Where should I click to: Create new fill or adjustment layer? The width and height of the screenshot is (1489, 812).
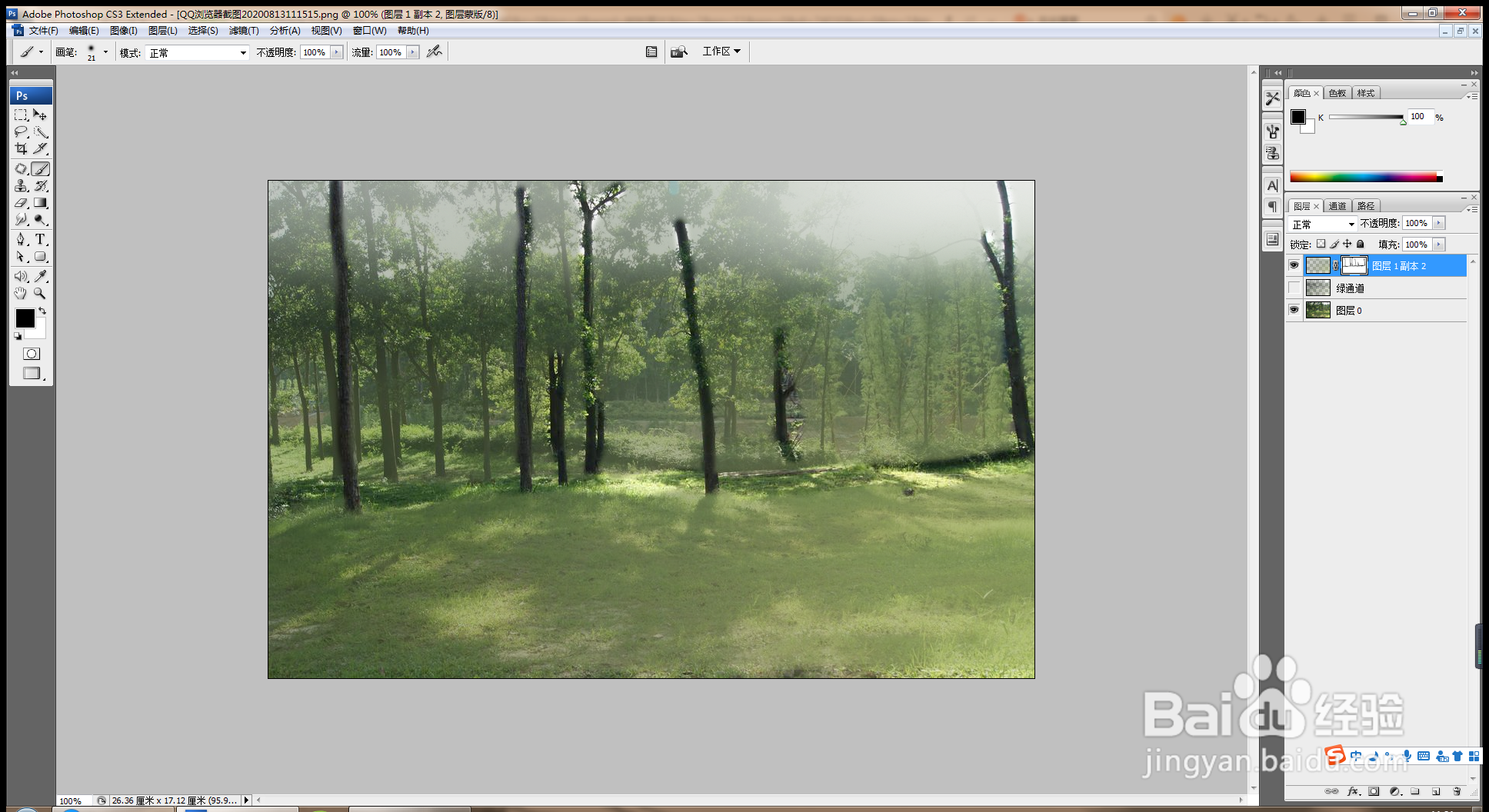(x=1394, y=791)
